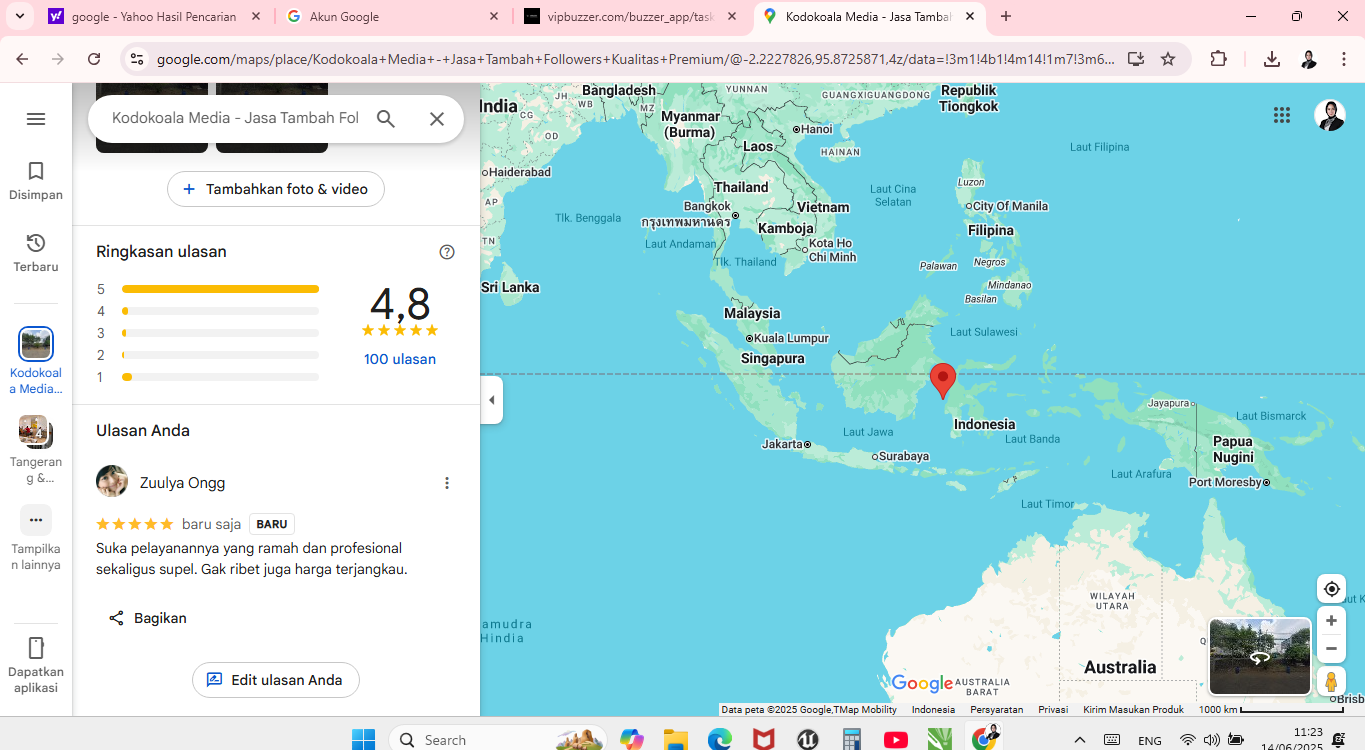The image size is (1365, 750).
Task: Open the Terbaru recent history
Action: tap(36, 254)
